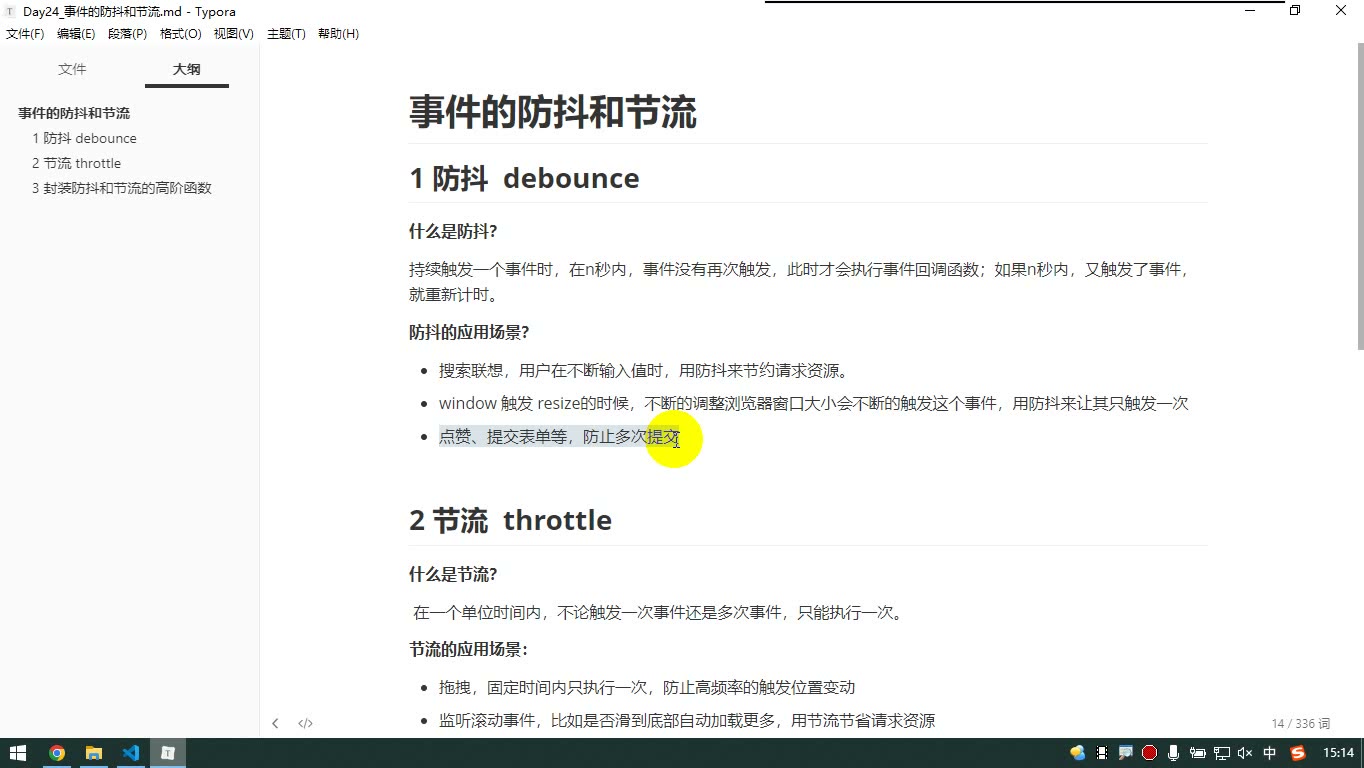Viewport: 1364px width, 768px height.
Task: Open the 文件(F) menu
Action: [x=25, y=34]
